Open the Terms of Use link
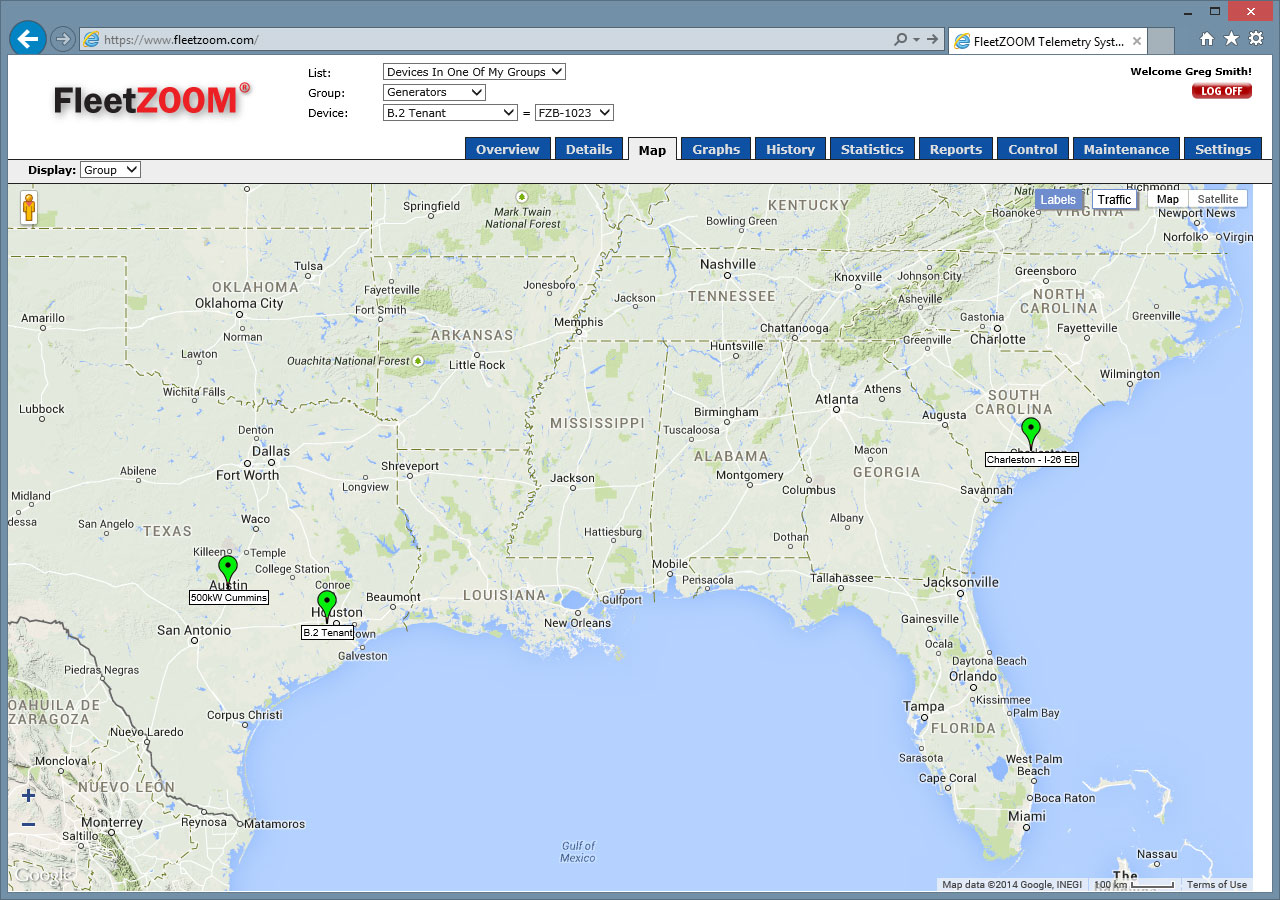 pos(1217,885)
